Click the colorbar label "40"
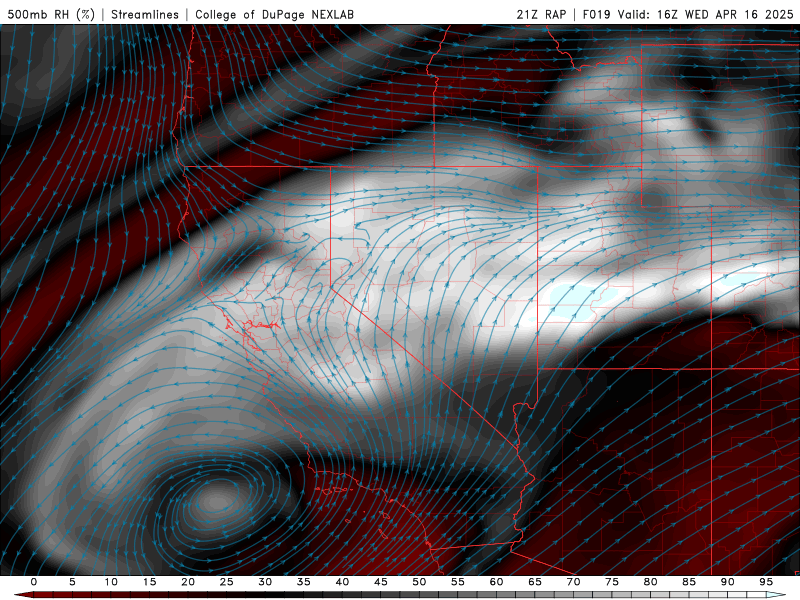The width and height of the screenshot is (800, 600). [342, 582]
